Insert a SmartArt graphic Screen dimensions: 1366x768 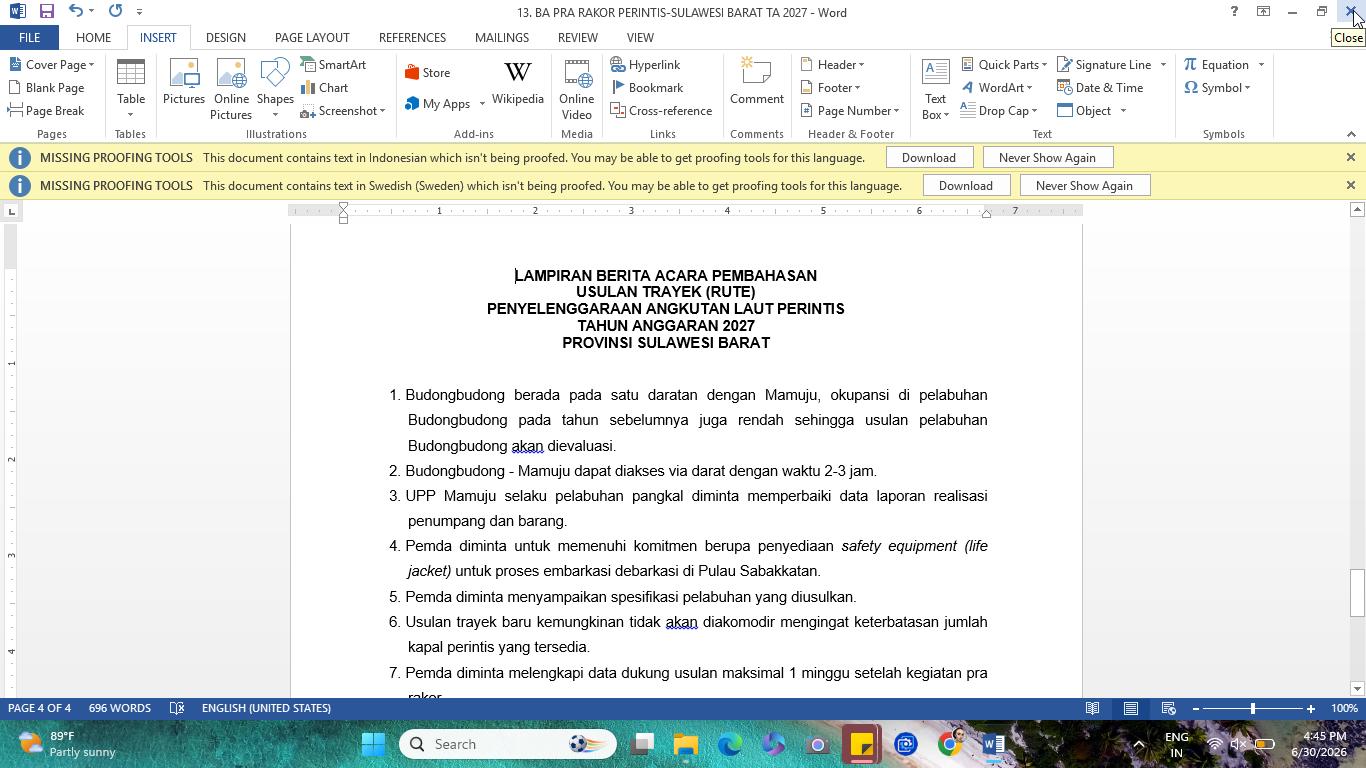pyautogui.click(x=334, y=64)
